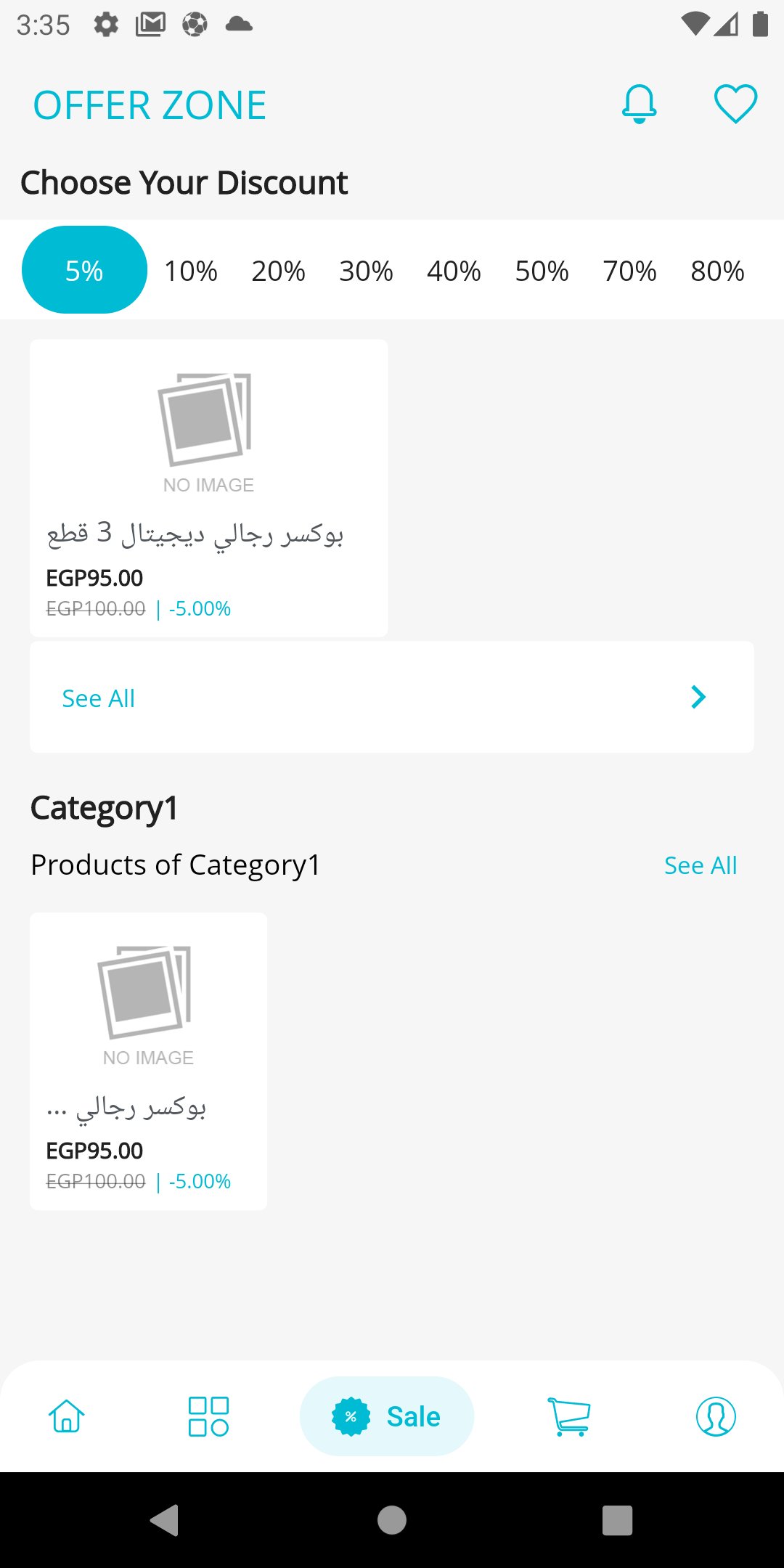
Task: Open the categories grid icon
Action: (x=208, y=1416)
